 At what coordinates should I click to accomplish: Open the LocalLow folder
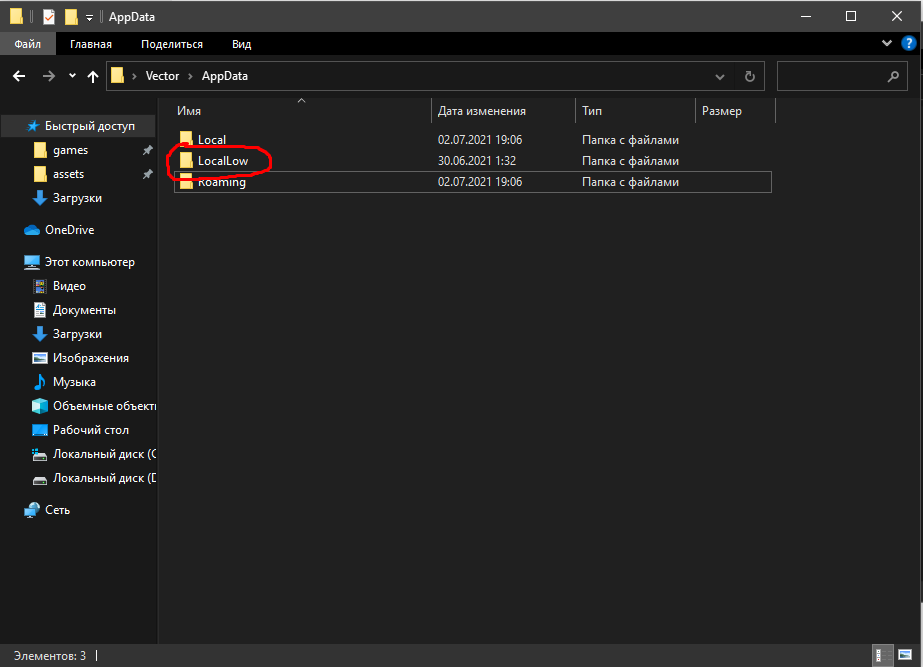[x=222, y=161]
